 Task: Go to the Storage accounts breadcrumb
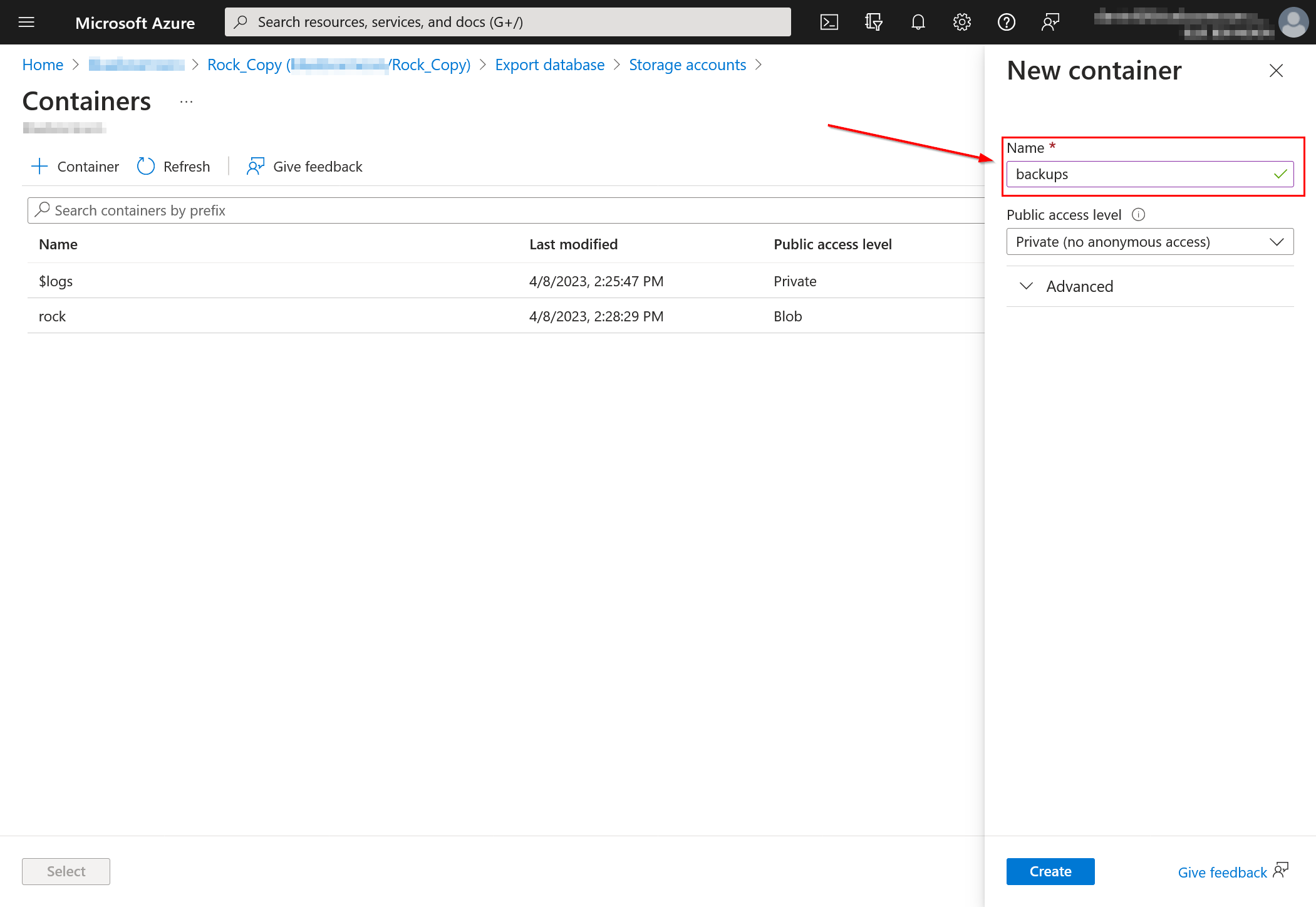[687, 65]
